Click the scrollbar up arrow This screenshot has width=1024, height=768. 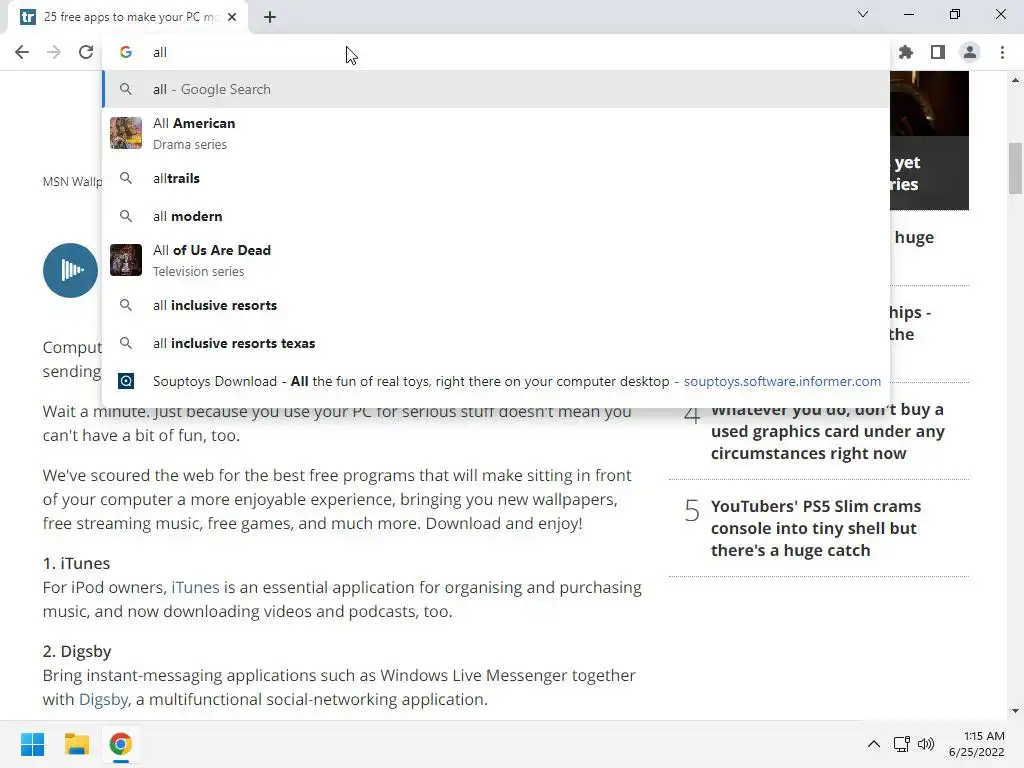tap(1015, 80)
